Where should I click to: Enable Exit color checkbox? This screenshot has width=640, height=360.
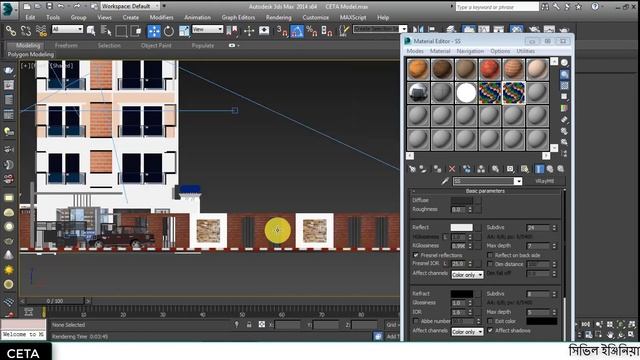(x=490, y=321)
